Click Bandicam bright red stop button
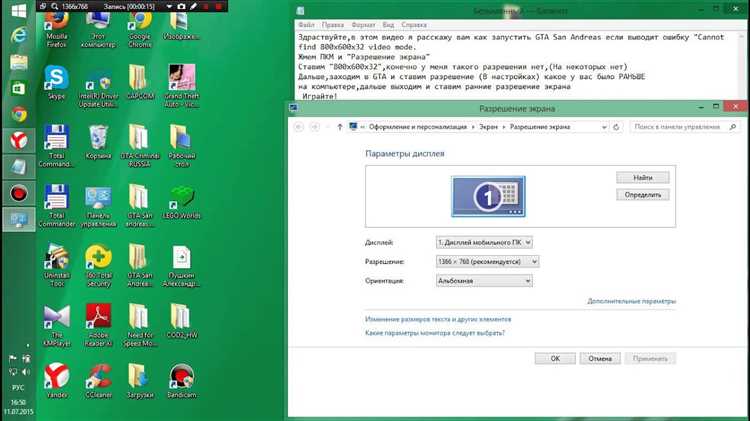 [x=218, y=6]
